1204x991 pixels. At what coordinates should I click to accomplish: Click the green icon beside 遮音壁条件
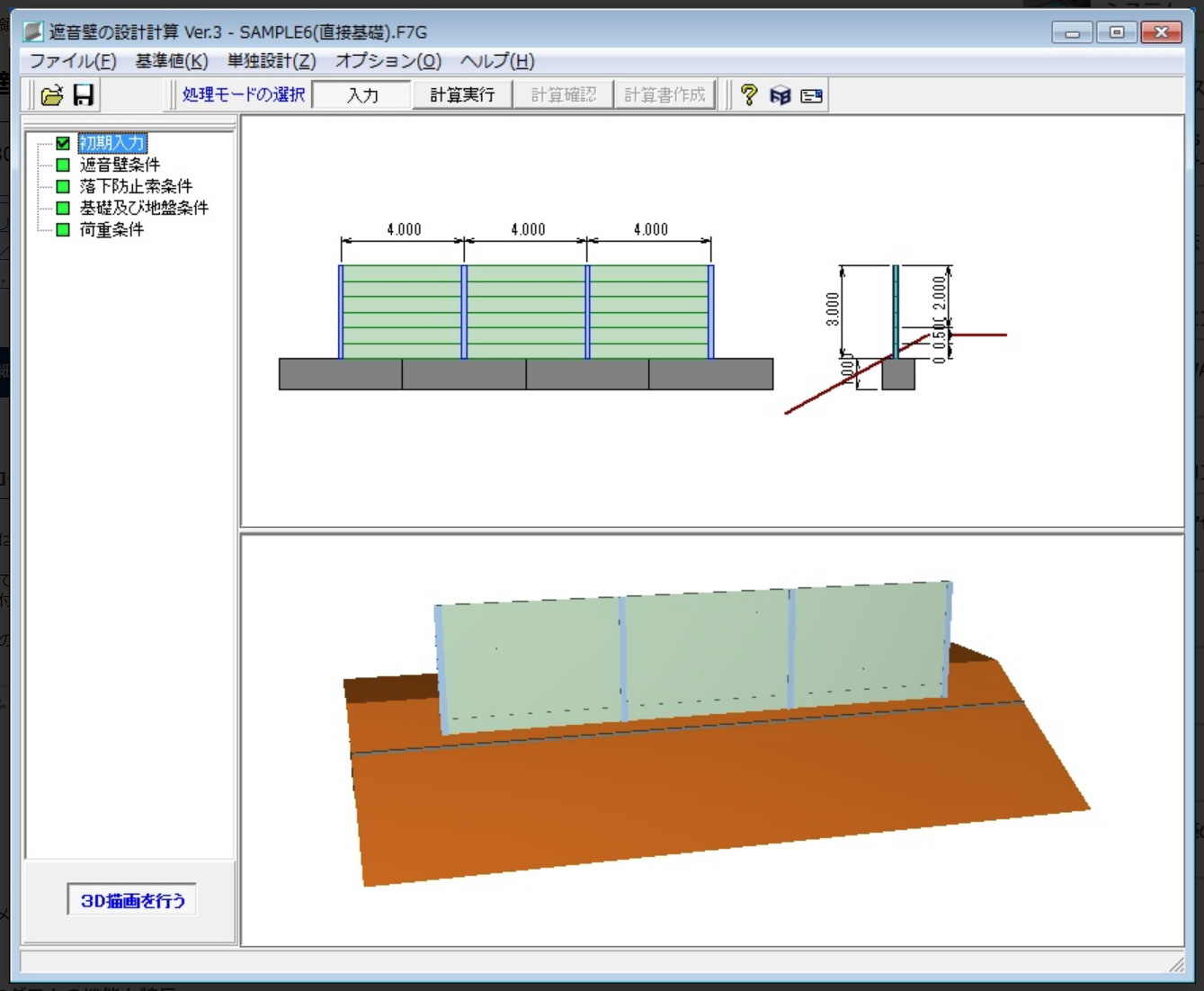pyautogui.click(x=63, y=165)
